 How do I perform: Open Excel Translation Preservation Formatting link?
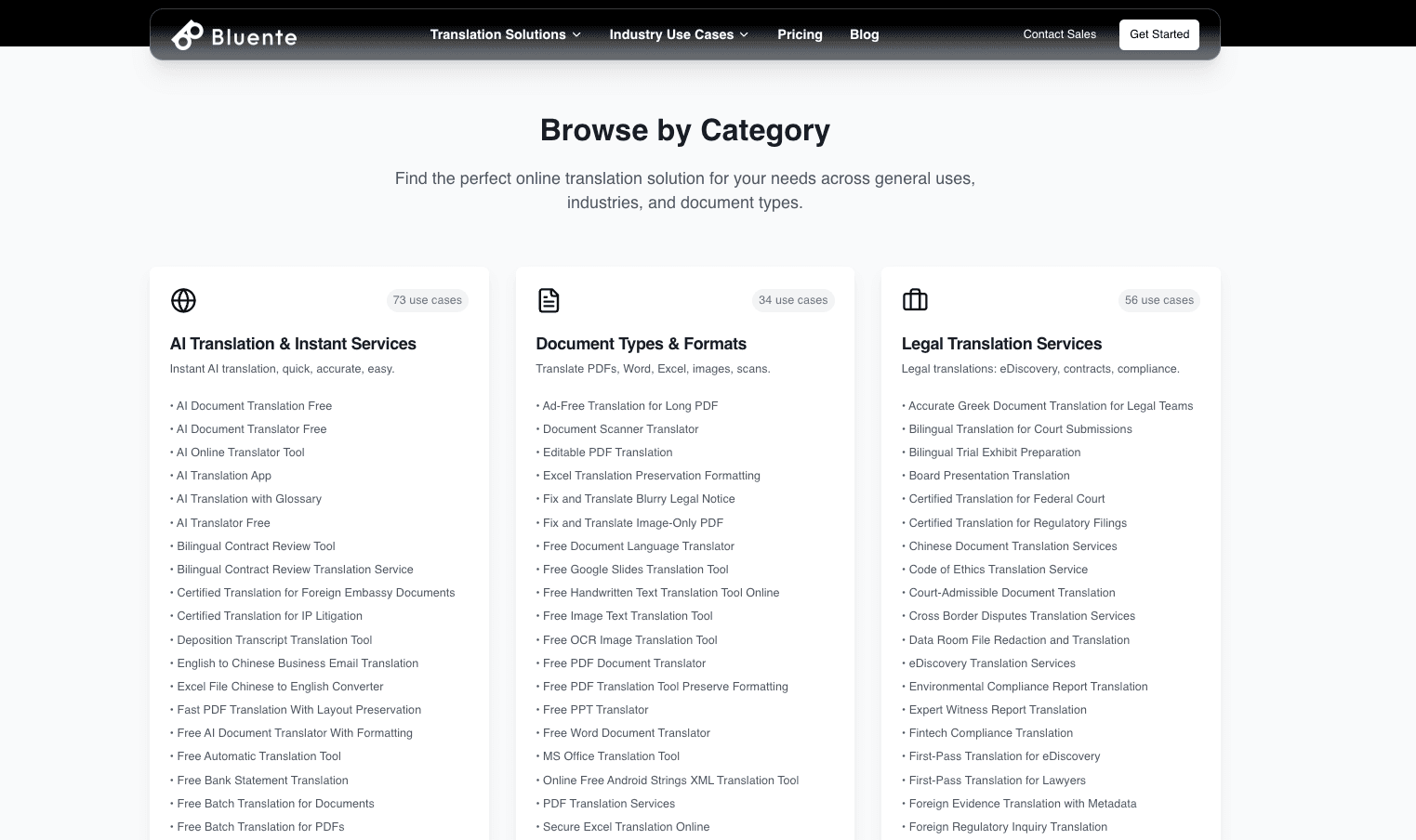[652, 476]
